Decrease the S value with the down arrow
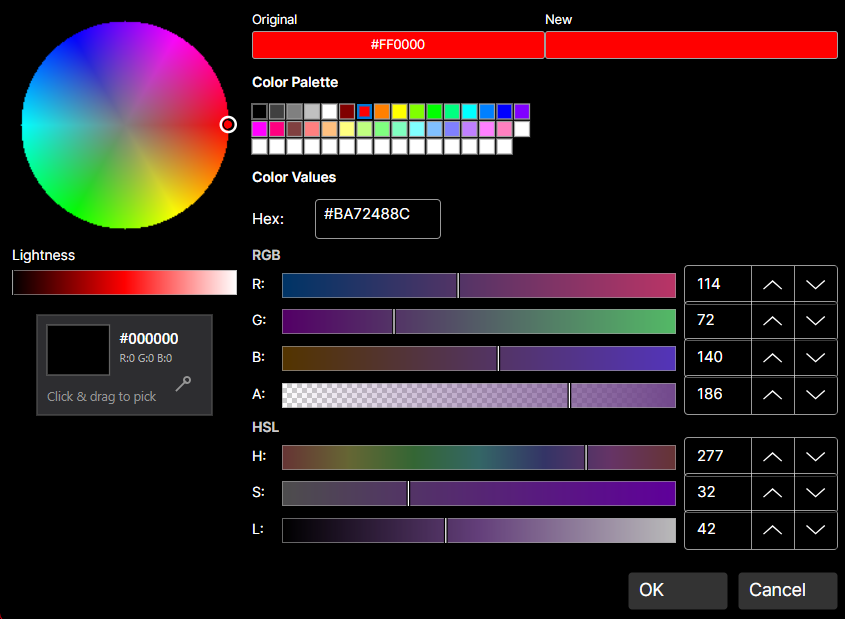 pyautogui.click(x=815, y=493)
